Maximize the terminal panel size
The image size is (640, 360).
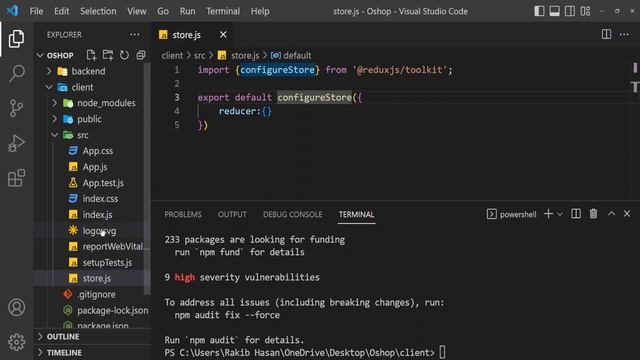tap(611, 214)
